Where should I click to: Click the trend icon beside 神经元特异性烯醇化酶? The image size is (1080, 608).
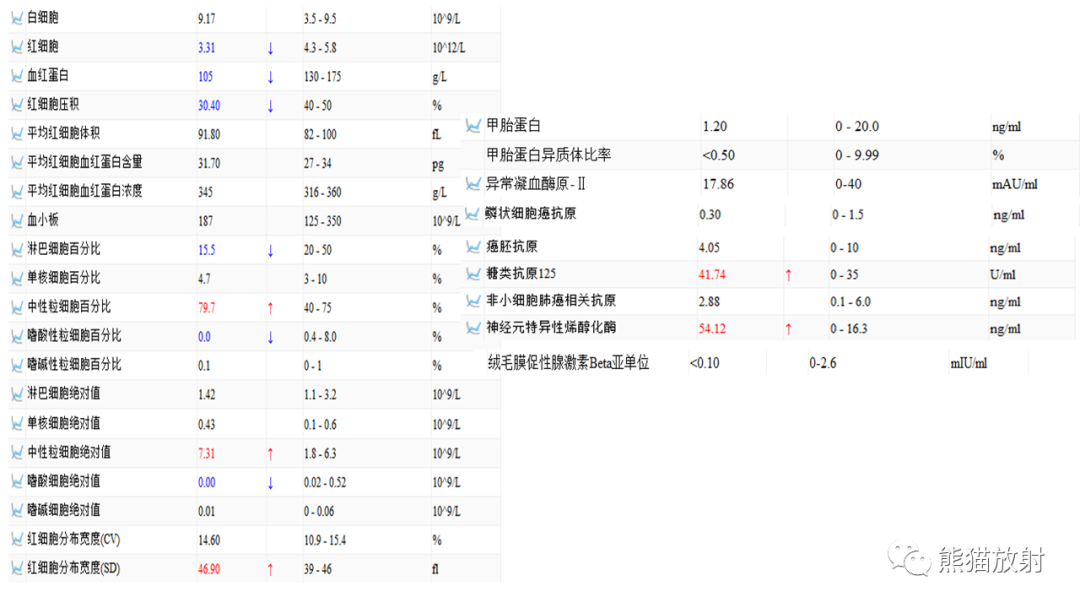[x=473, y=328]
